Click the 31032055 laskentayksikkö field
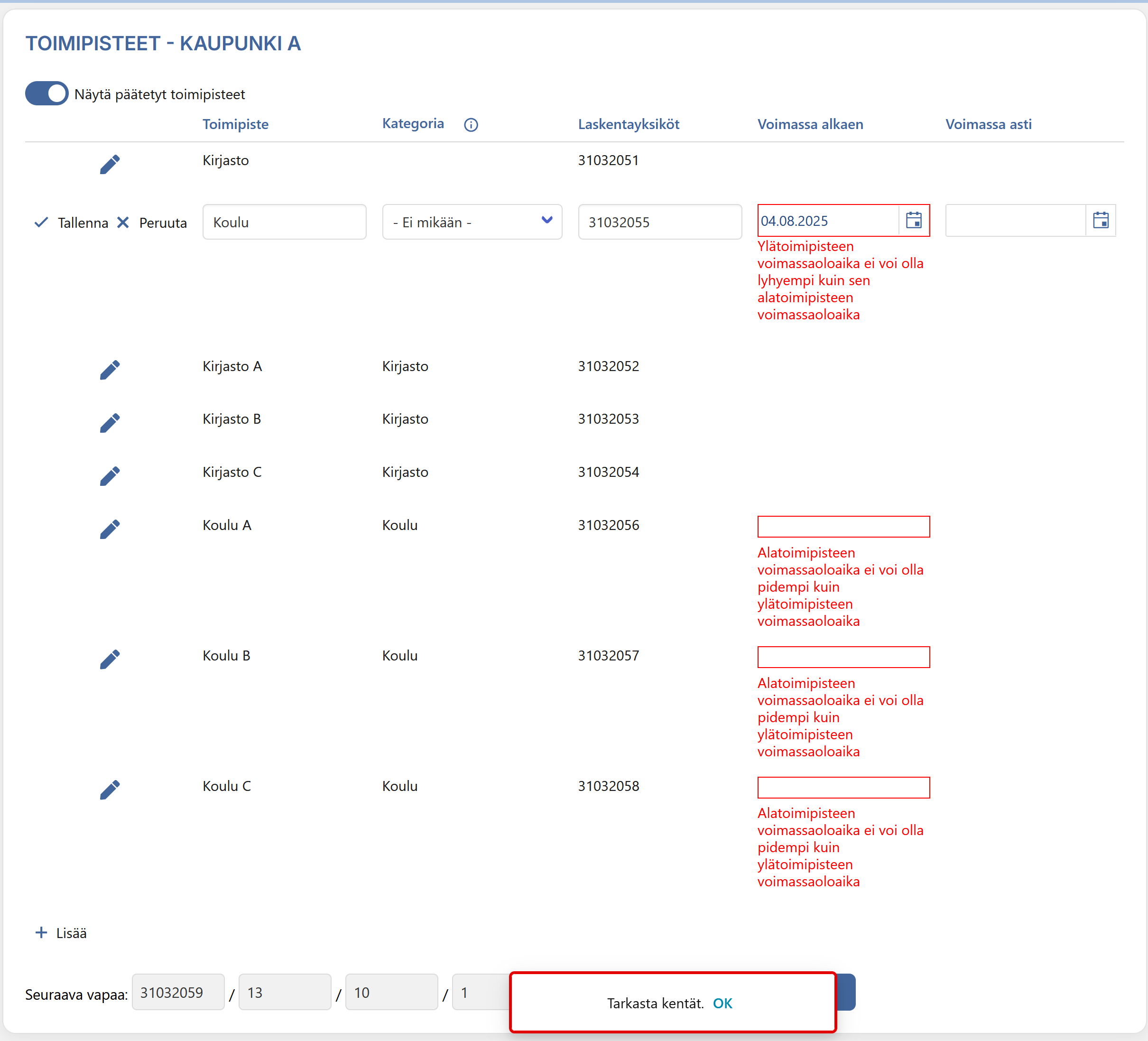The image size is (1148, 1041). click(659, 222)
